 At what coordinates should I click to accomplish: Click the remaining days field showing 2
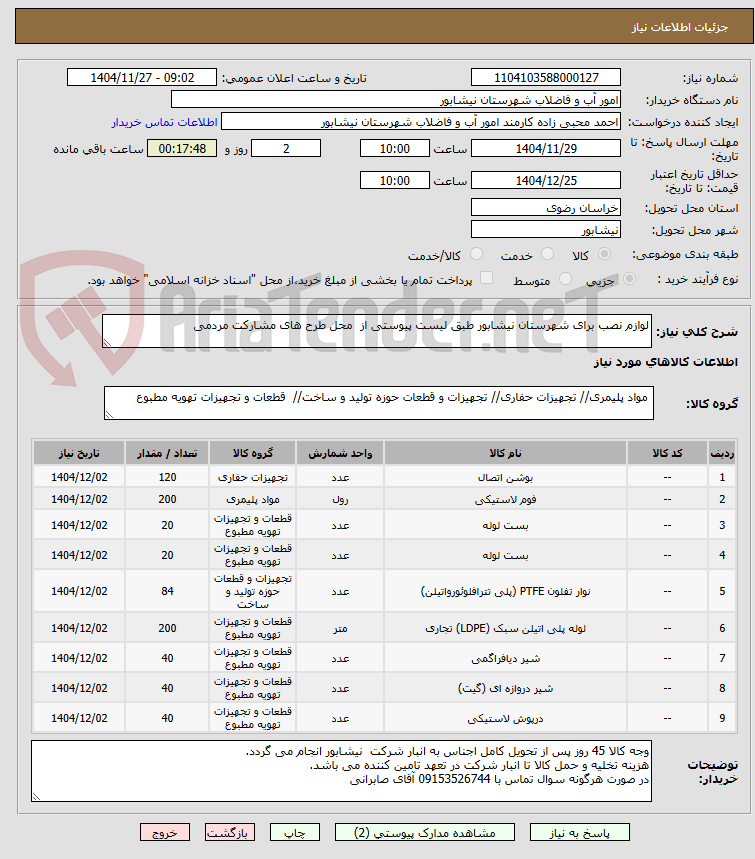pyautogui.click(x=285, y=148)
